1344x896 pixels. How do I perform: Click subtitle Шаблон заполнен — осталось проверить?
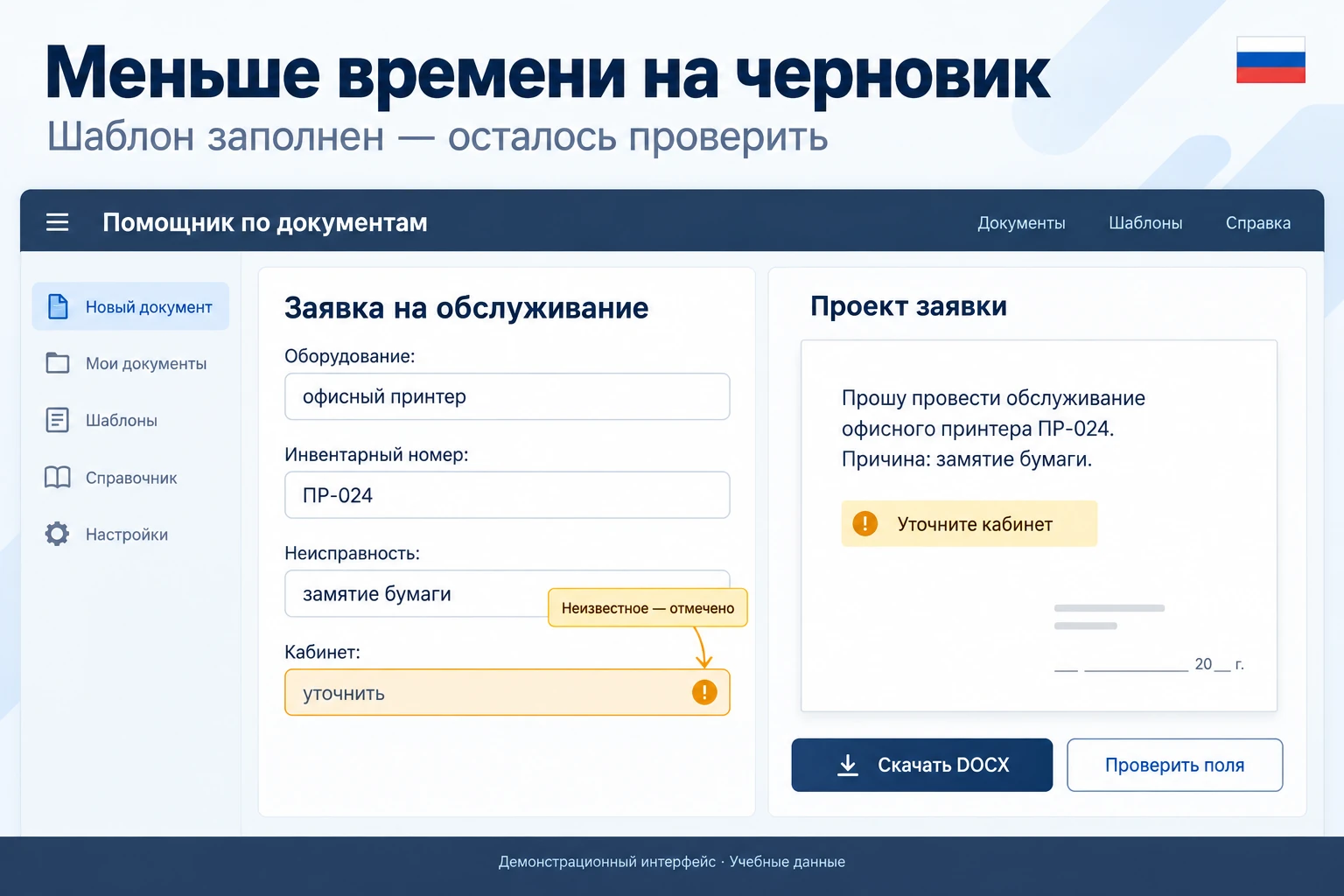click(x=437, y=137)
